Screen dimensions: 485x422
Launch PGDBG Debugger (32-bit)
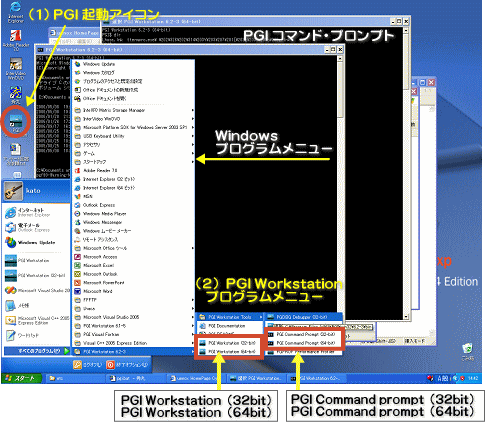[304, 317]
